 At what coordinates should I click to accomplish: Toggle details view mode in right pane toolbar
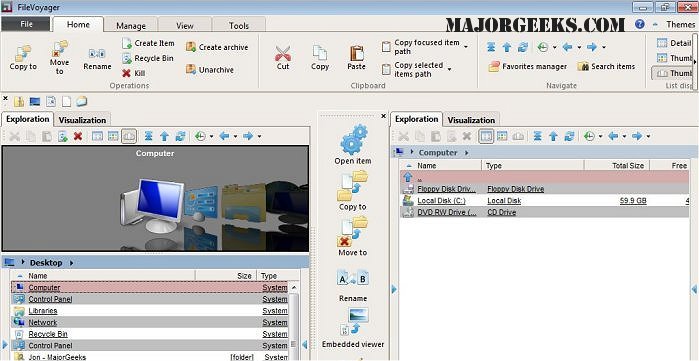(x=486, y=136)
